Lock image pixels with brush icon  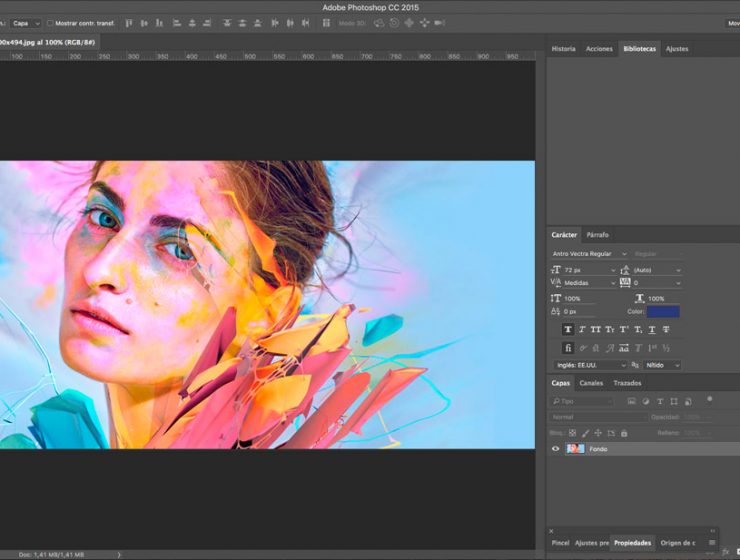(x=585, y=433)
